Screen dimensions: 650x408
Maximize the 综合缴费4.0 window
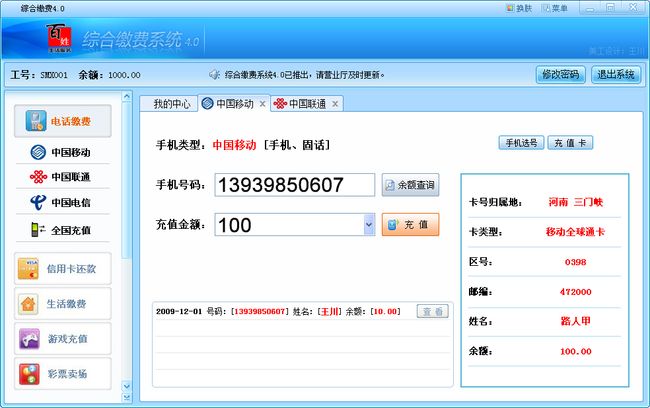click(611, 8)
